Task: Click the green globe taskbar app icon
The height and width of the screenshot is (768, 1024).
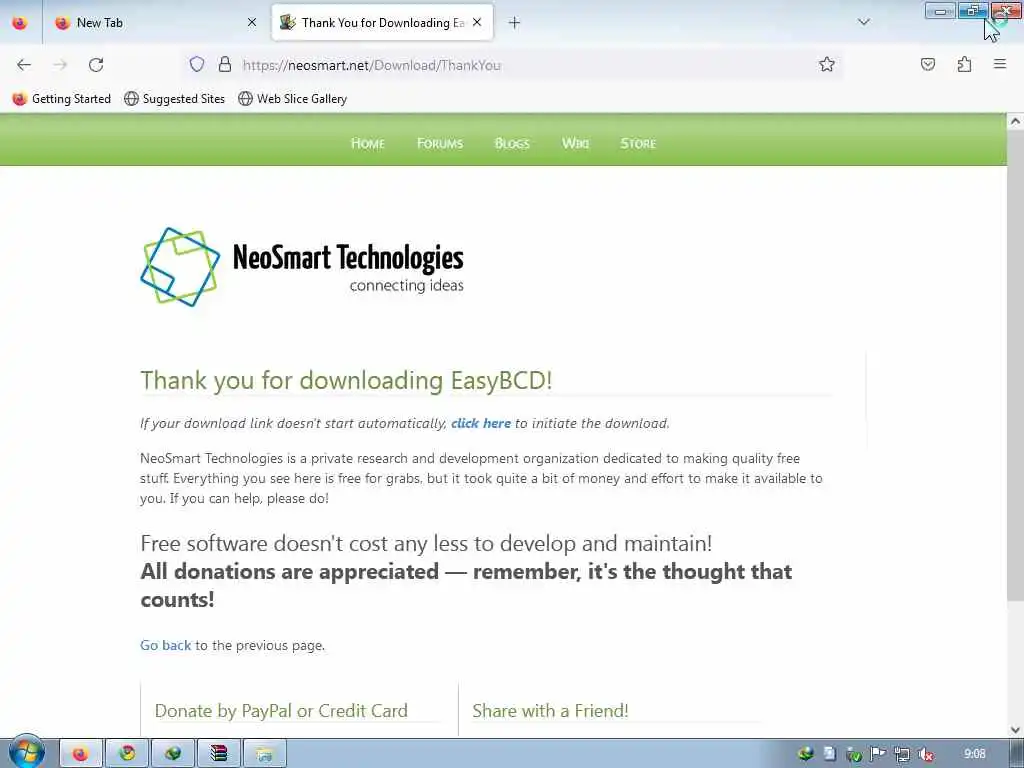Action: (x=172, y=754)
